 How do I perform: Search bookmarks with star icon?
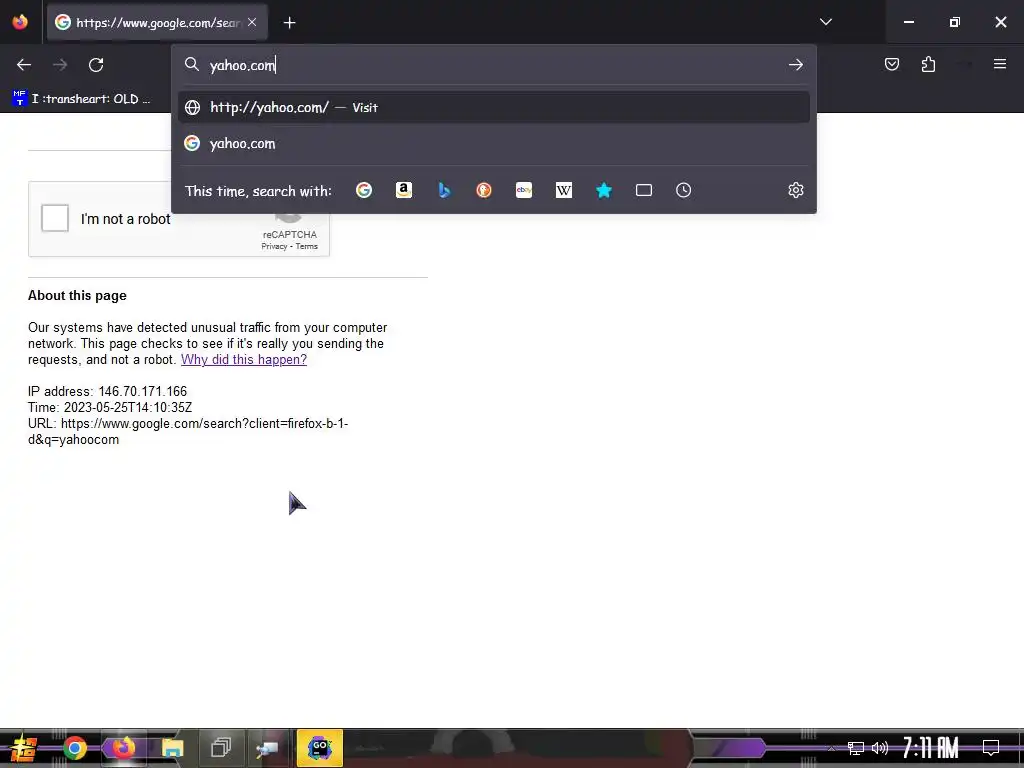click(603, 190)
